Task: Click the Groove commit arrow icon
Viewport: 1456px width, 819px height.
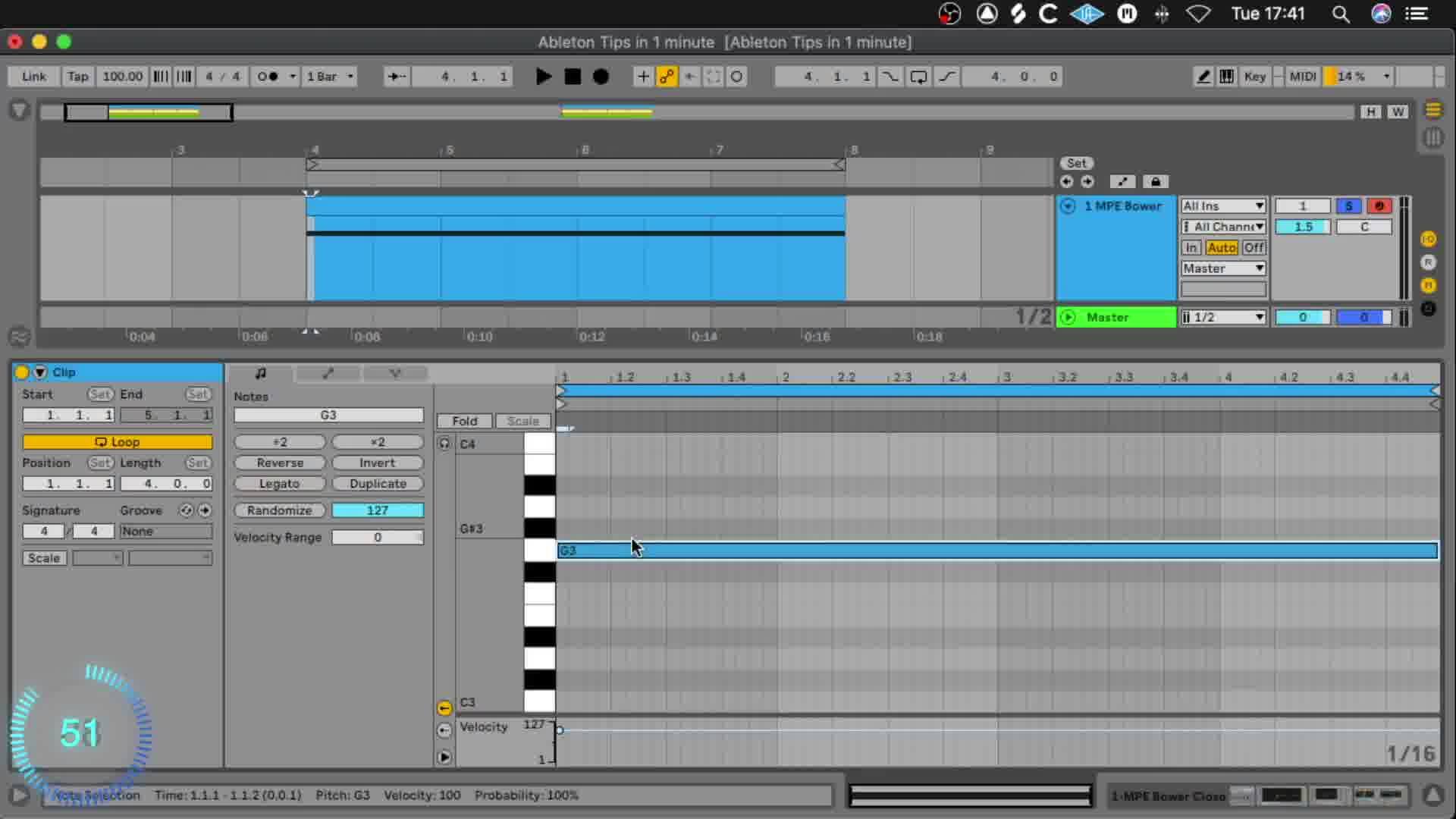Action: (205, 510)
